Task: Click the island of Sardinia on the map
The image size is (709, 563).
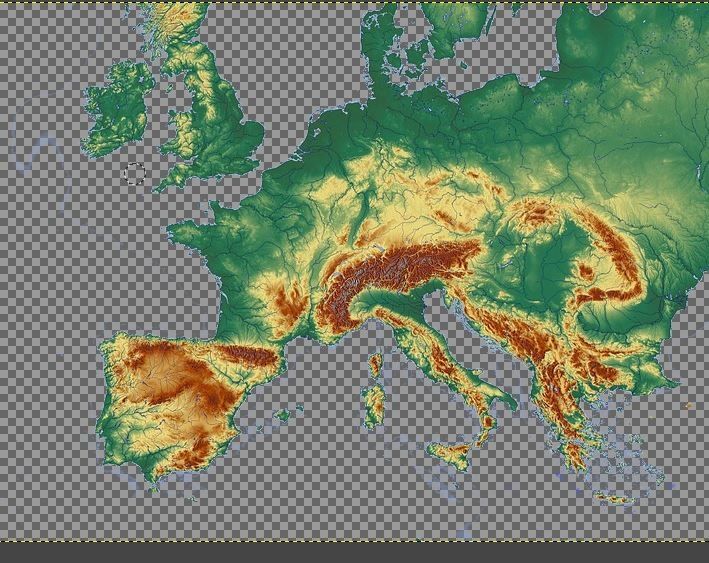Action: pos(374,407)
